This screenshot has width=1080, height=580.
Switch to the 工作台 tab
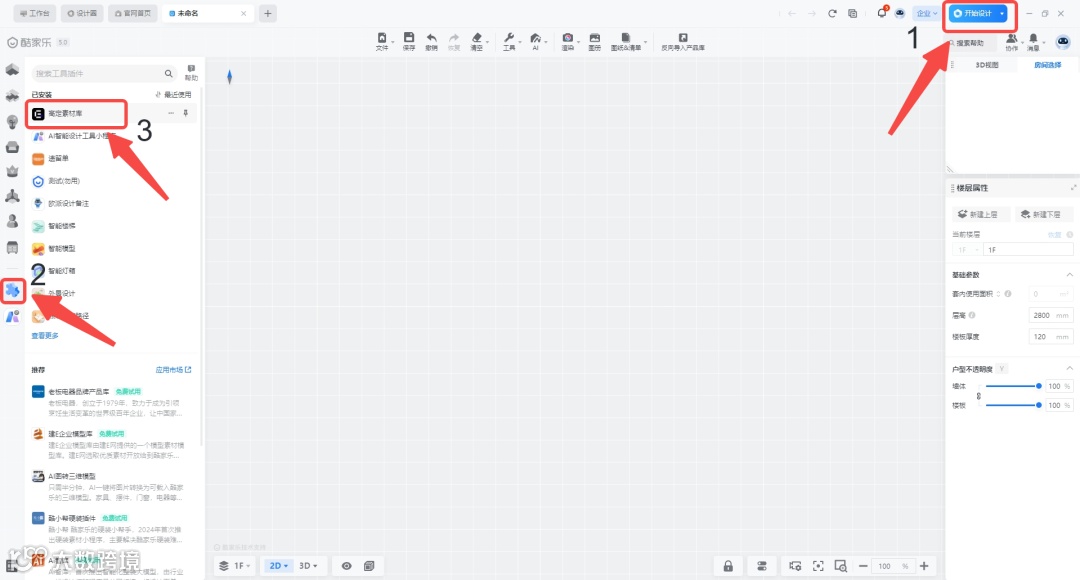pyautogui.click(x=35, y=13)
